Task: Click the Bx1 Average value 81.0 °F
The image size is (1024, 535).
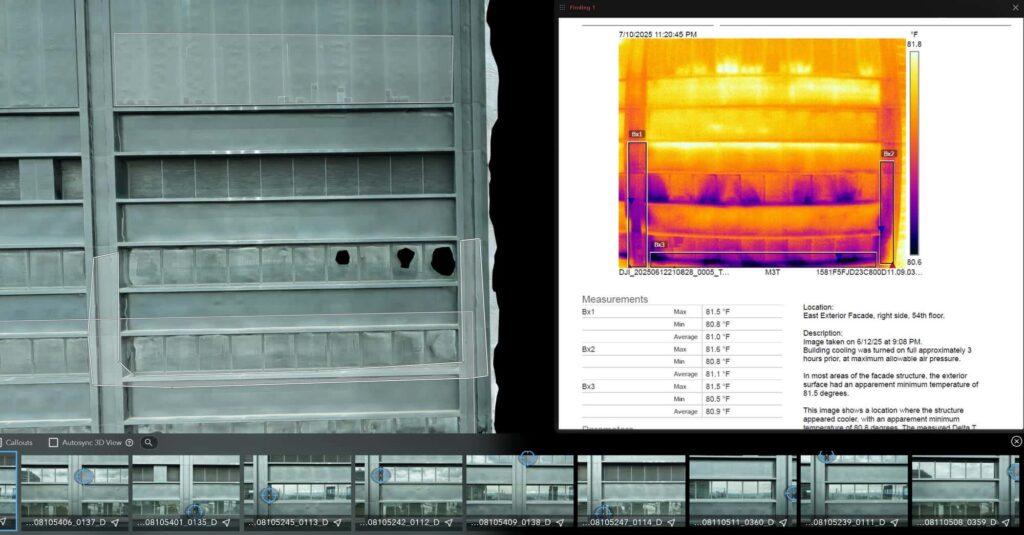Action: pyautogui.click(x=718, y=336)
